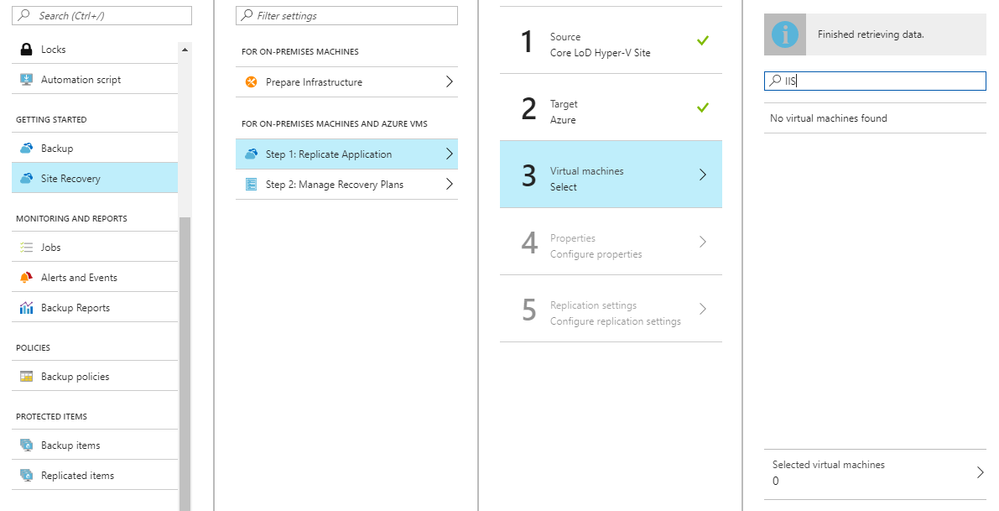Image resolution: width=999 pixels, height=511 pixels.
Task: Select step 1 Source Core LoD Hyper-V Site
Action: pyautogui.click(x=611, y=40)
